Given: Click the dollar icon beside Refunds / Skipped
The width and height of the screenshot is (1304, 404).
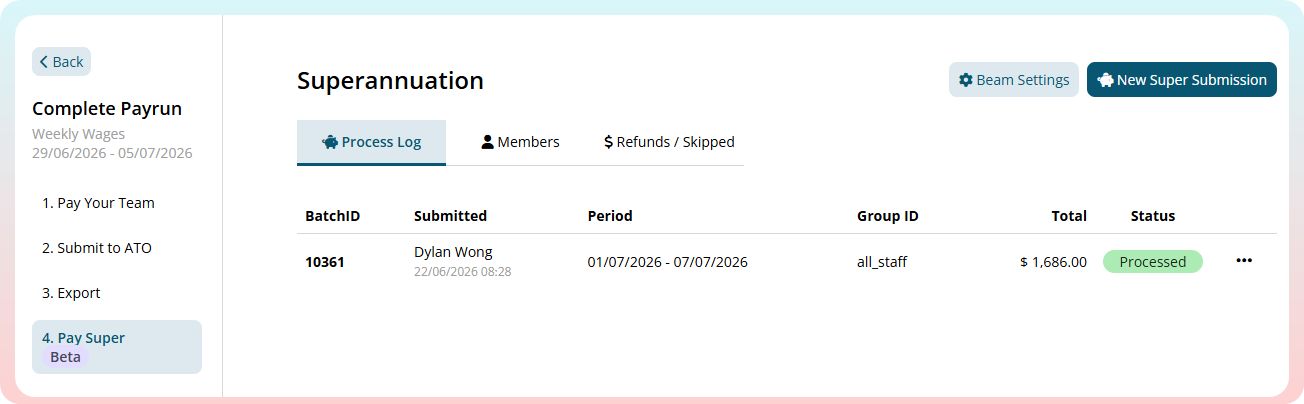Looking at the screenshot, I should [608, 142].
